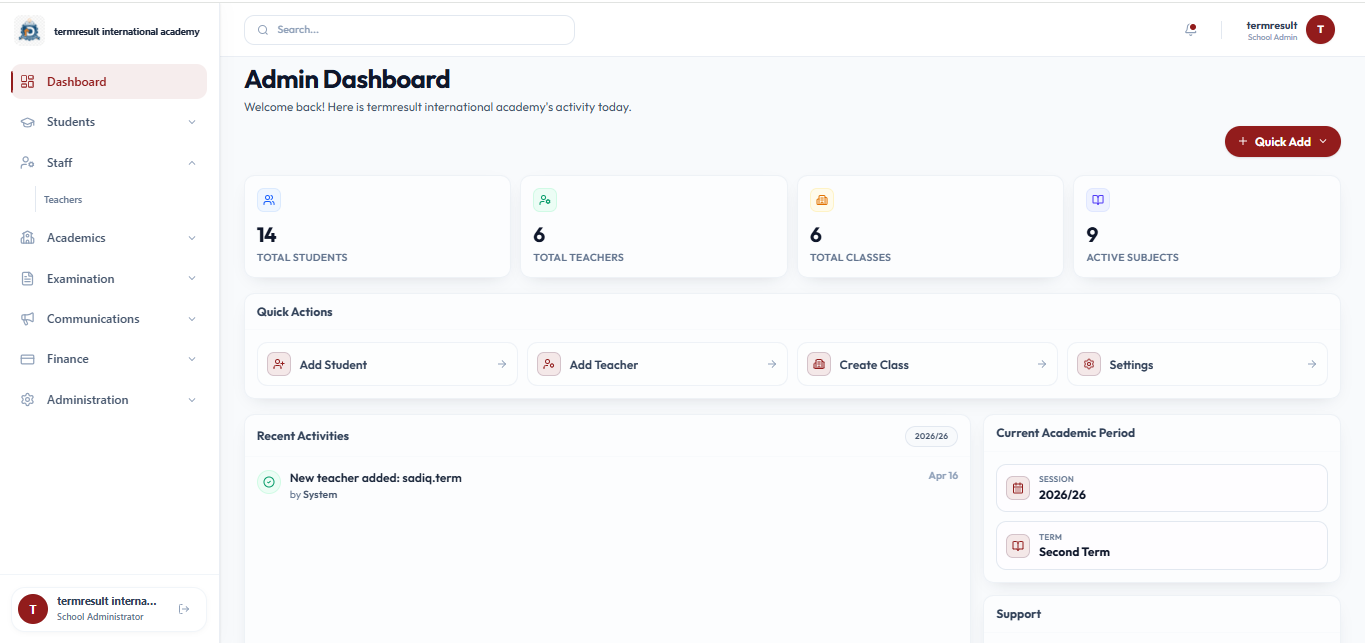Expand the Administration menu chevron
Viewport: 1365px width, 643px height.
[192, 400]
